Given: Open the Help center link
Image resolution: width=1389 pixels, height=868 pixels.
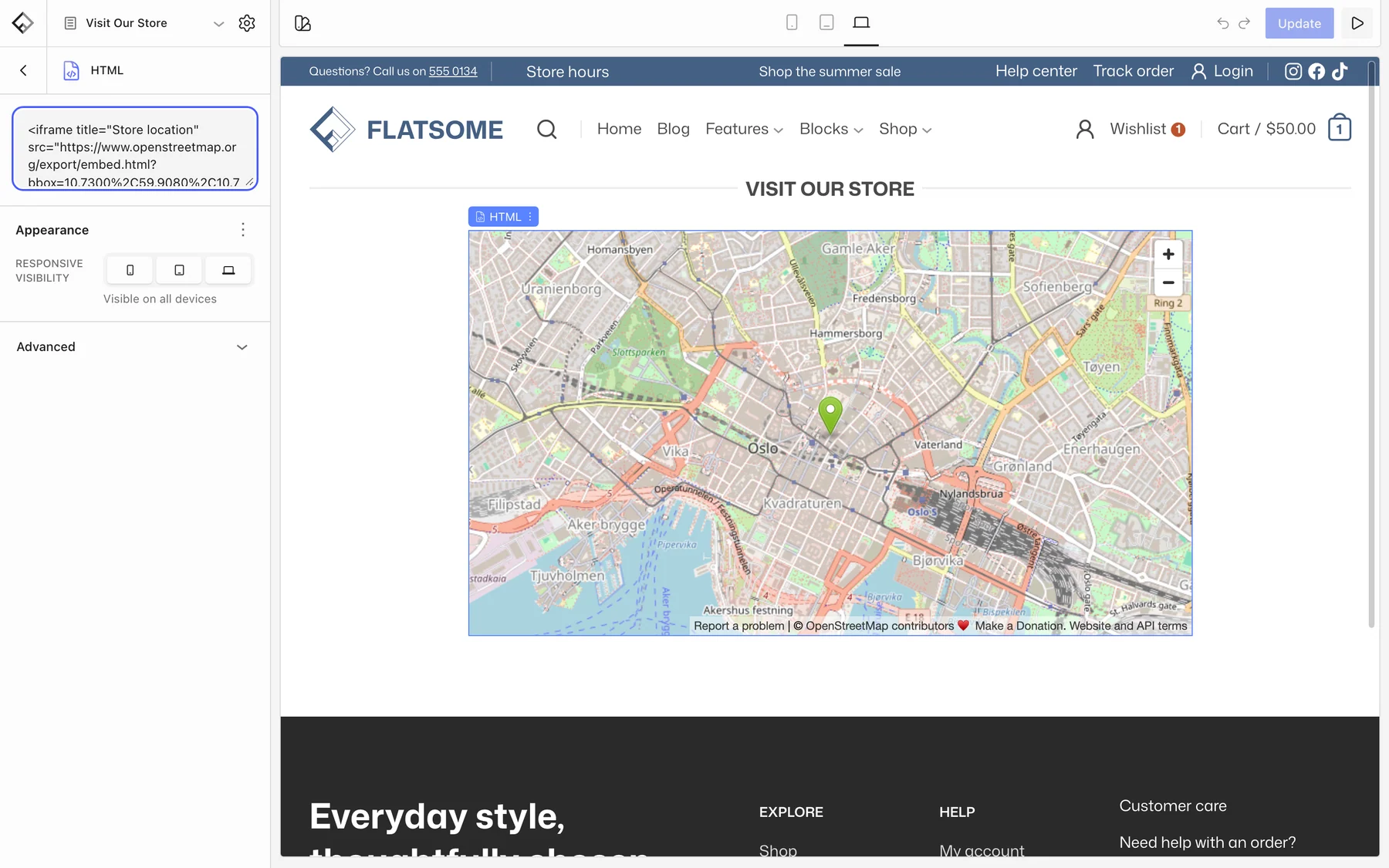Looking at the screenshot, I should tap(1036, 71).
